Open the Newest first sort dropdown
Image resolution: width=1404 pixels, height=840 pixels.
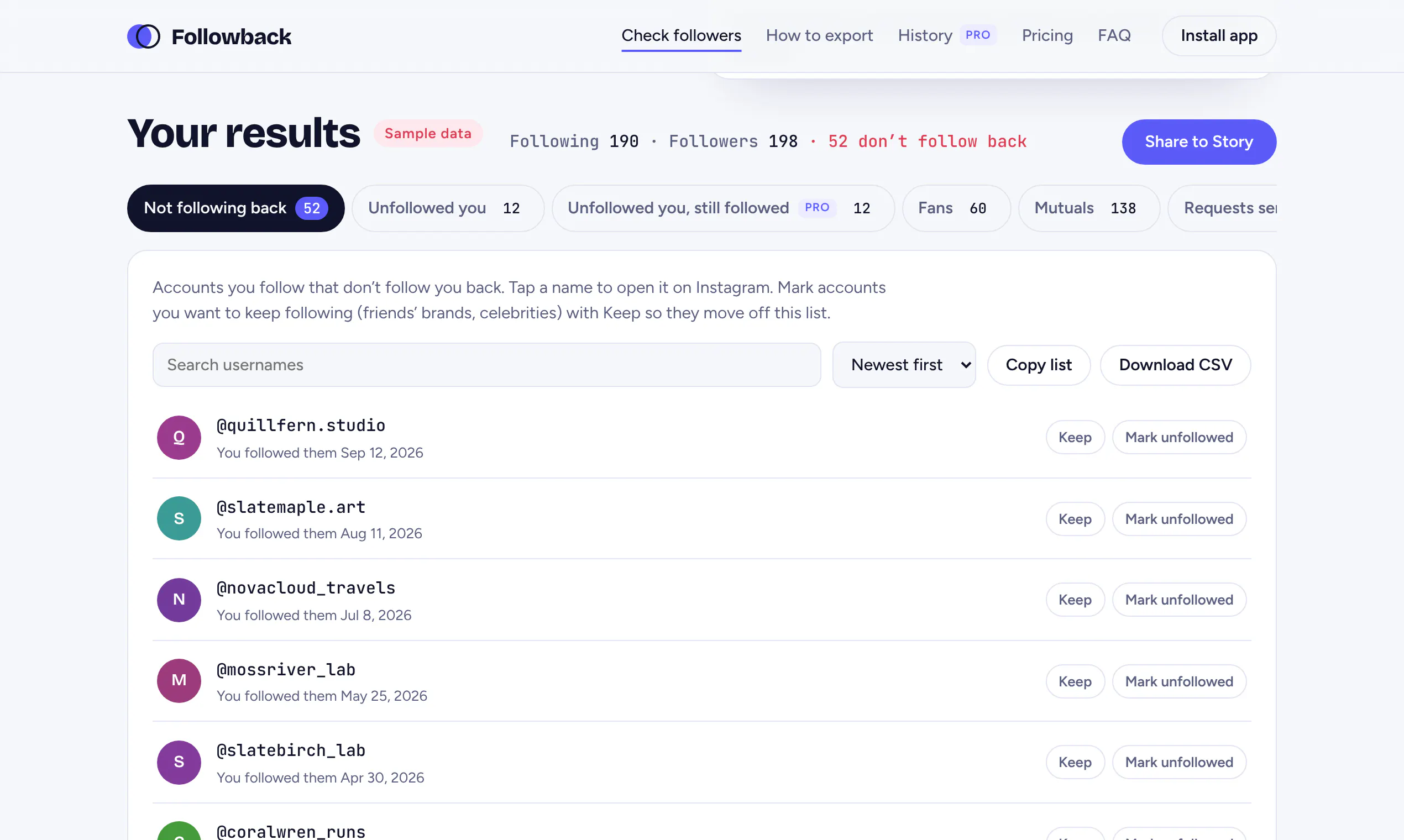coord(904,365)
